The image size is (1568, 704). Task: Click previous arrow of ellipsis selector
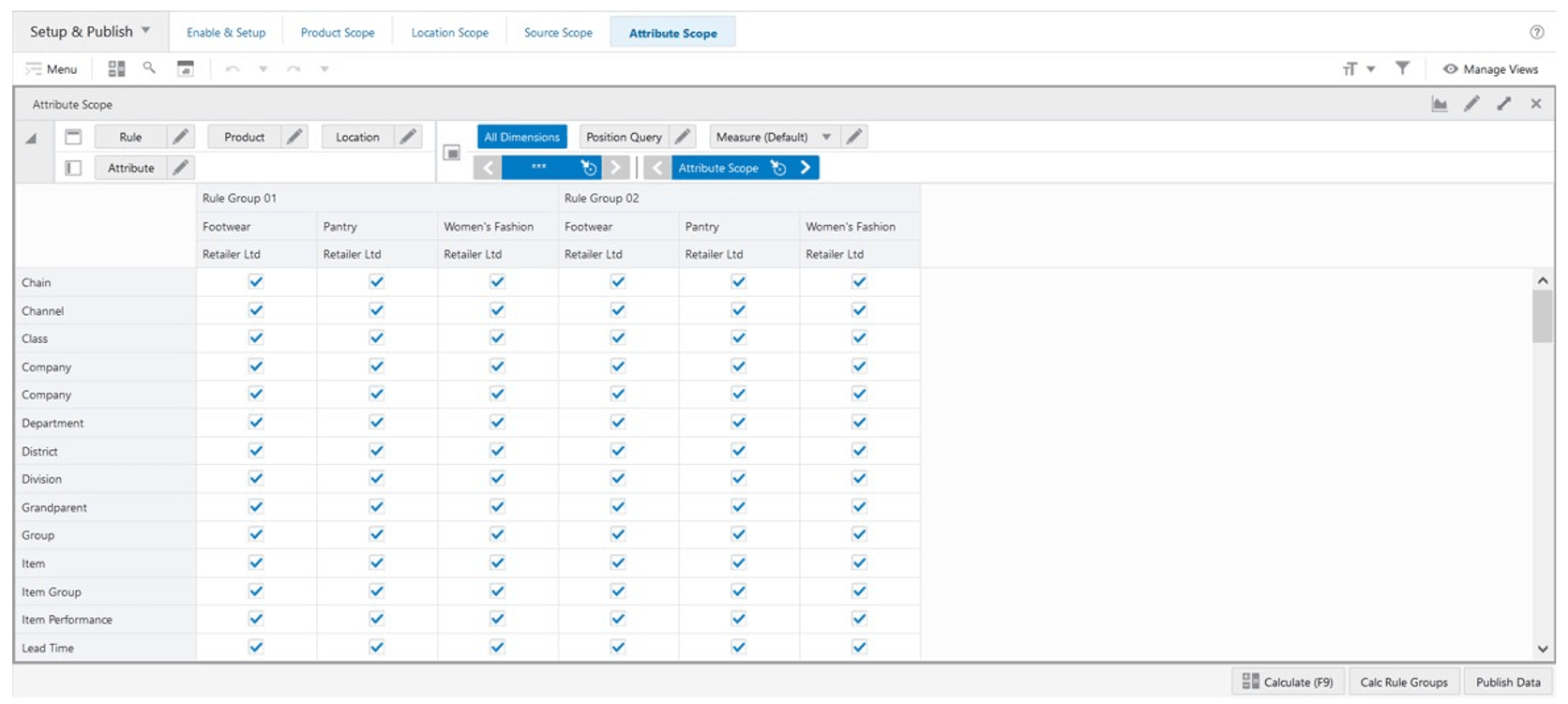click(488, 168)
